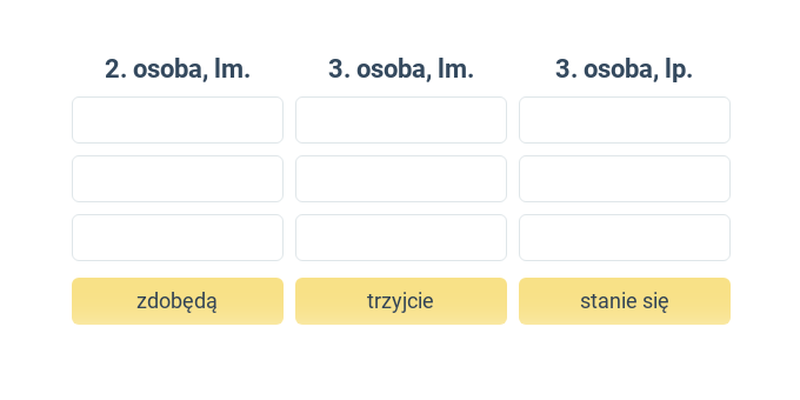This screenshot has height=400, width=800.
Task: Select the yellow 'zdobędą' word tile
Action: click(x=178, y=301)
